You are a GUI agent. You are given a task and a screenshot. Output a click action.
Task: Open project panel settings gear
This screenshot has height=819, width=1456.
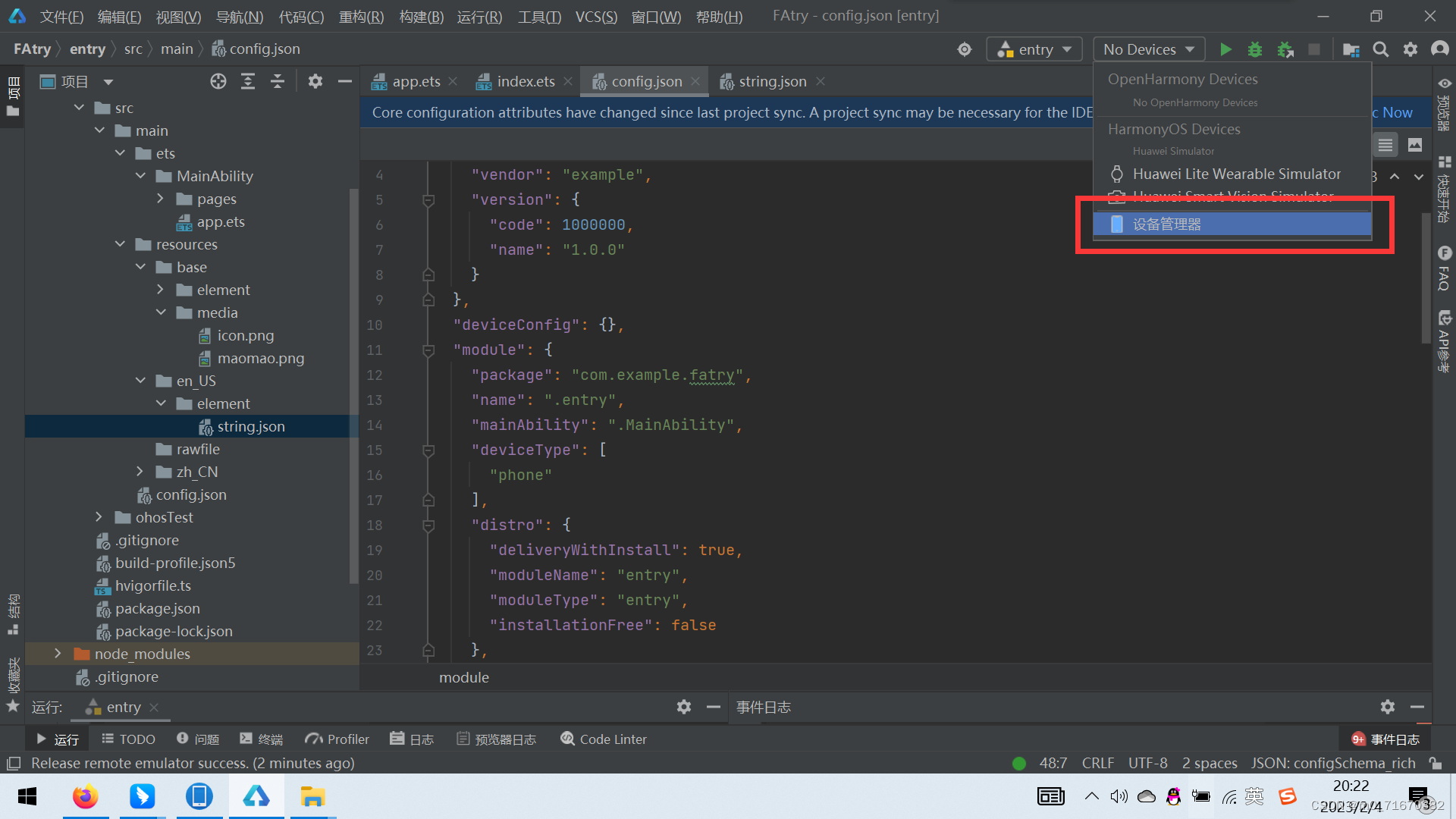pos(315,81)
